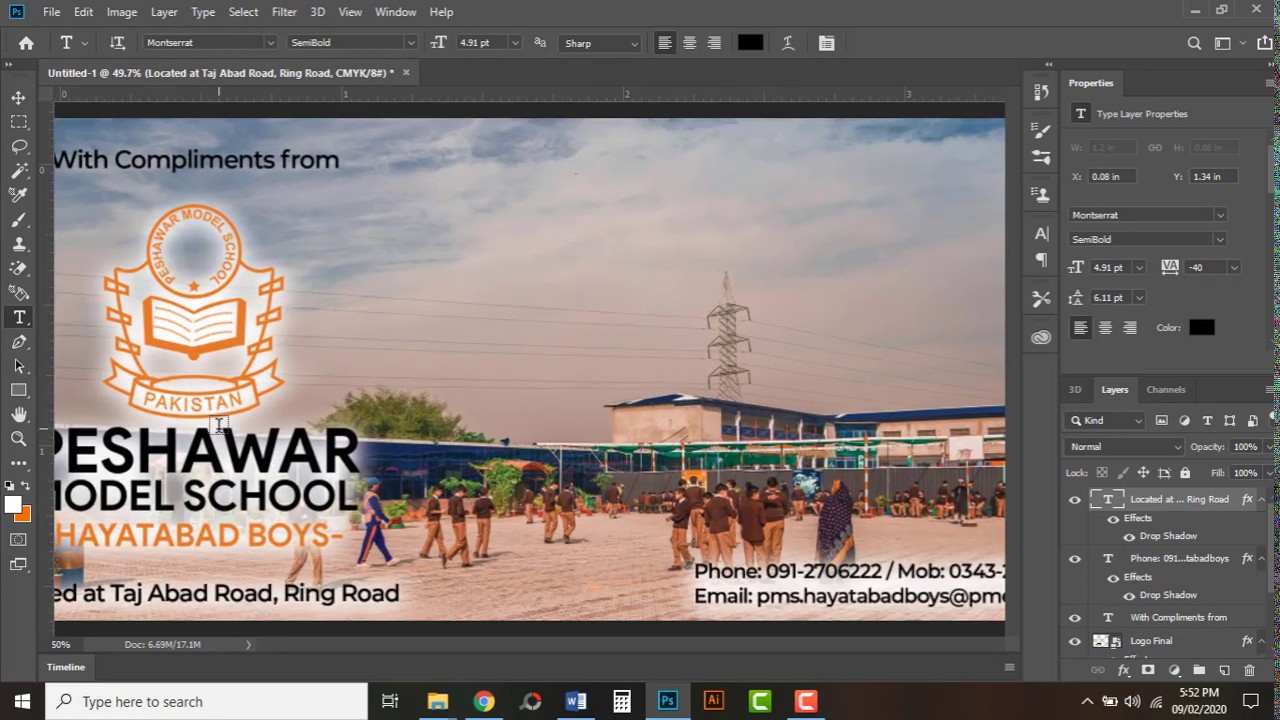Open the Montserrat dropdown in Properties panel

coord(1147,215)
